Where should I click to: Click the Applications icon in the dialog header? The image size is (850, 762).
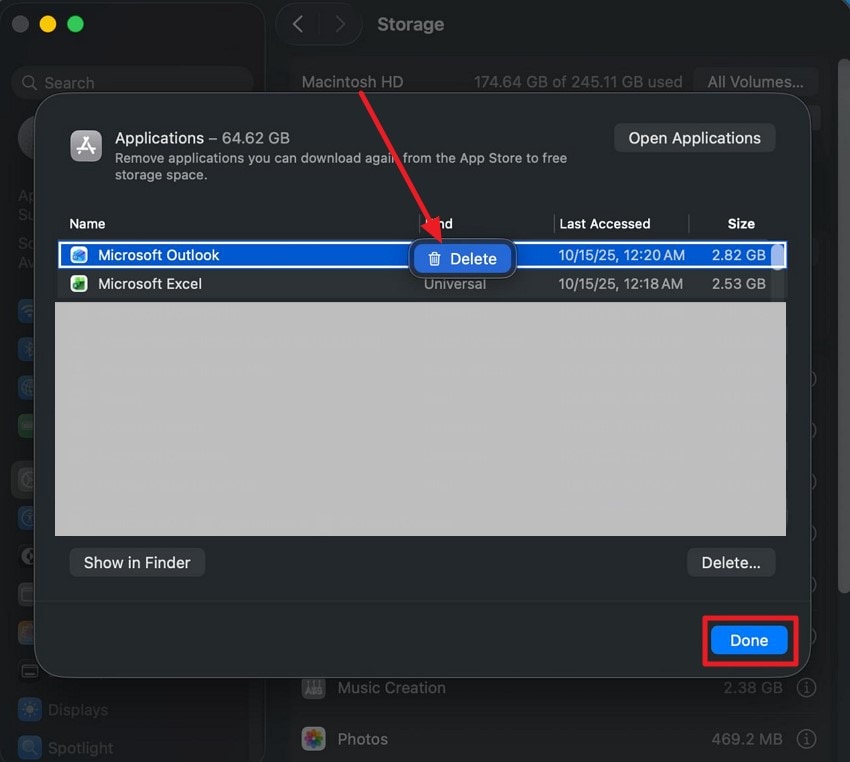point(86,145)
